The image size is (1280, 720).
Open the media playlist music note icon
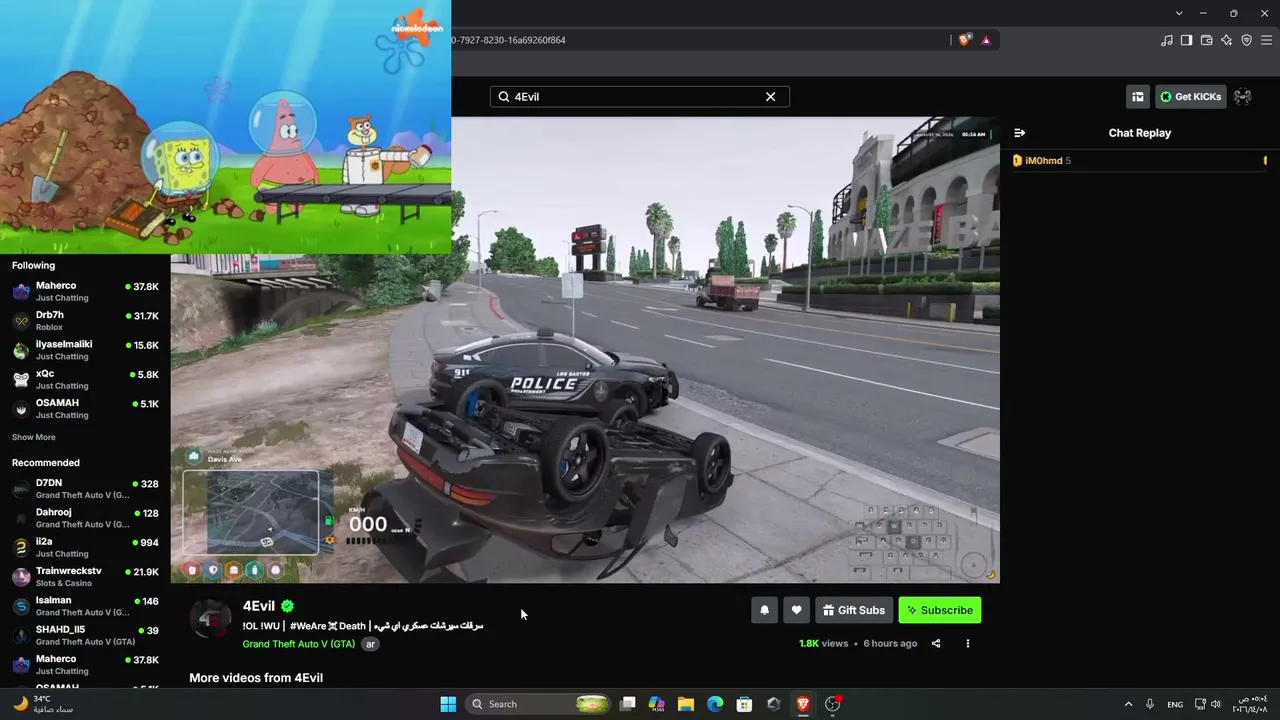[1167, 40]
